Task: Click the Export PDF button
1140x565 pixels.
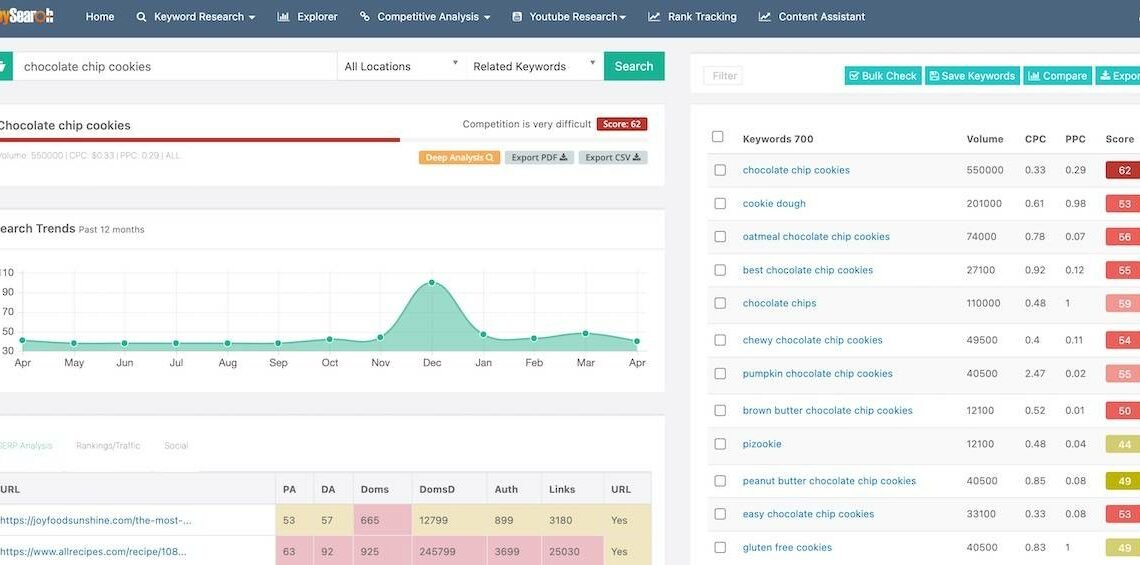Action: [x=539, y=158]
